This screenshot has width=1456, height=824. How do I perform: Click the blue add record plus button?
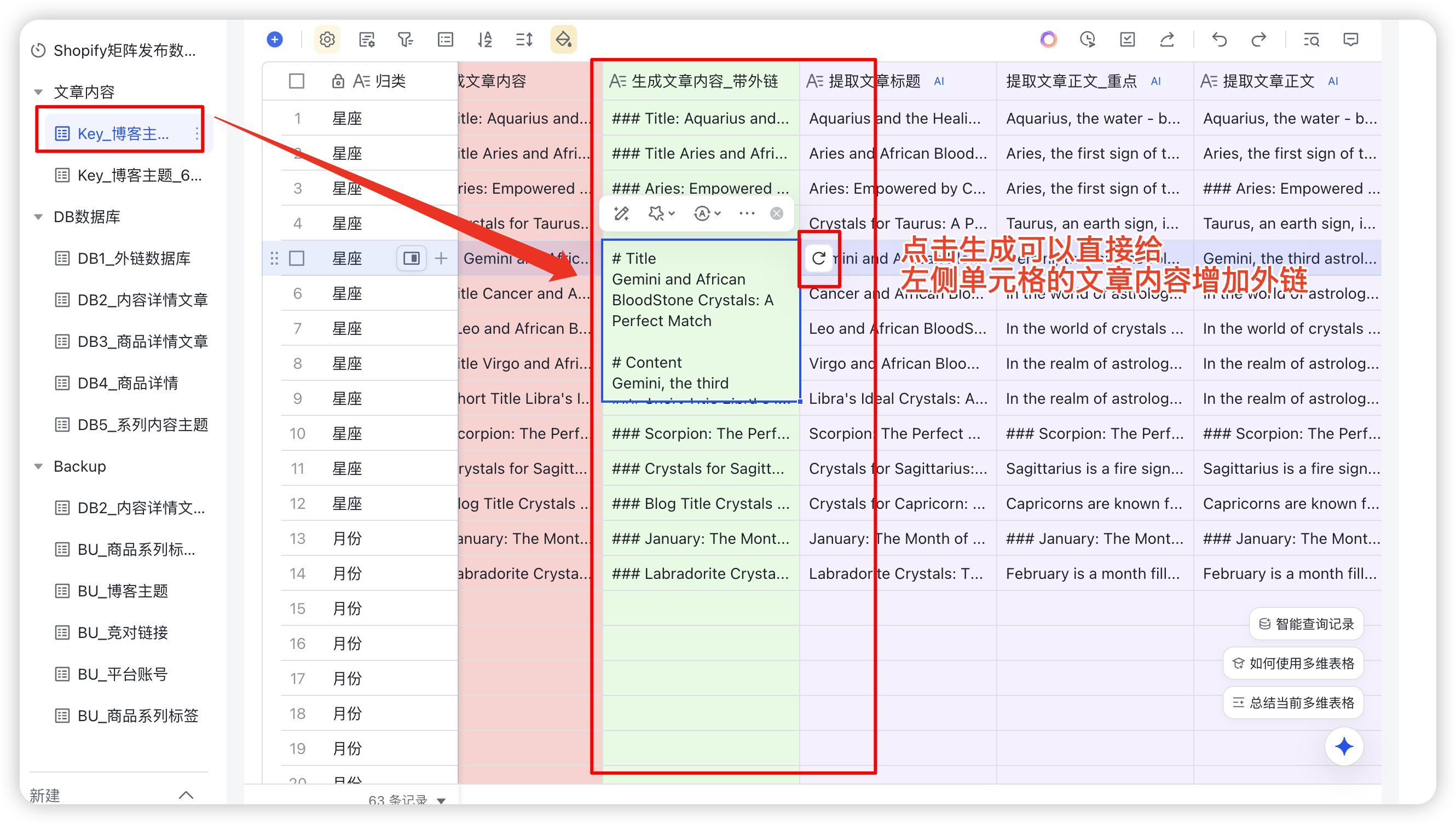[275, 39]
